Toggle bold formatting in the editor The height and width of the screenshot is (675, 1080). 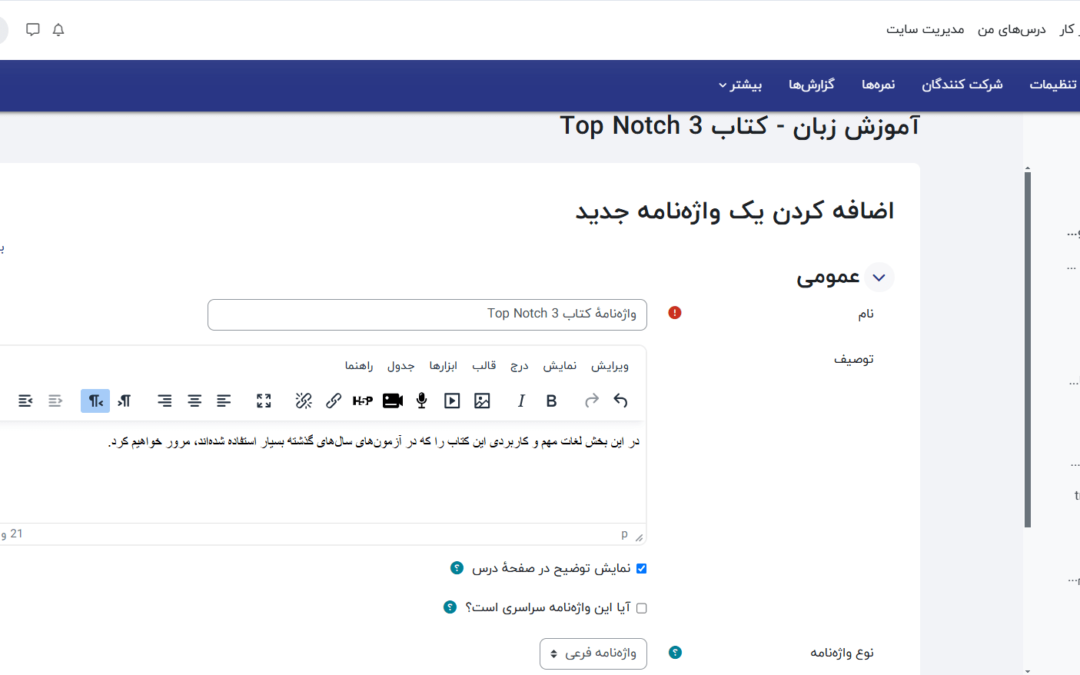[x=551, y=401]
